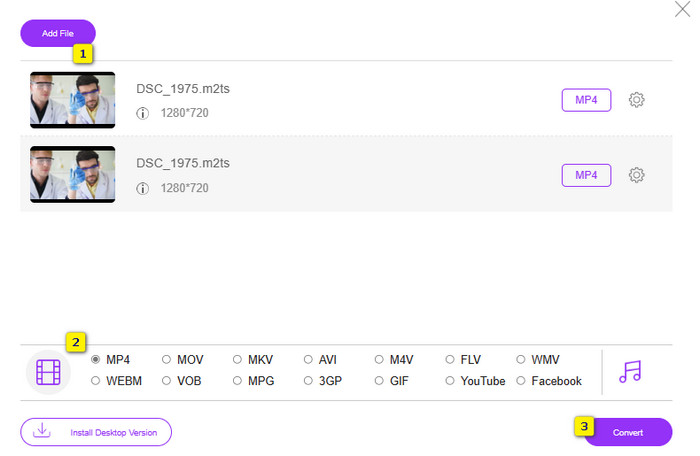
Task: Open MP4 format selector of first file
Action: point(586,100)
